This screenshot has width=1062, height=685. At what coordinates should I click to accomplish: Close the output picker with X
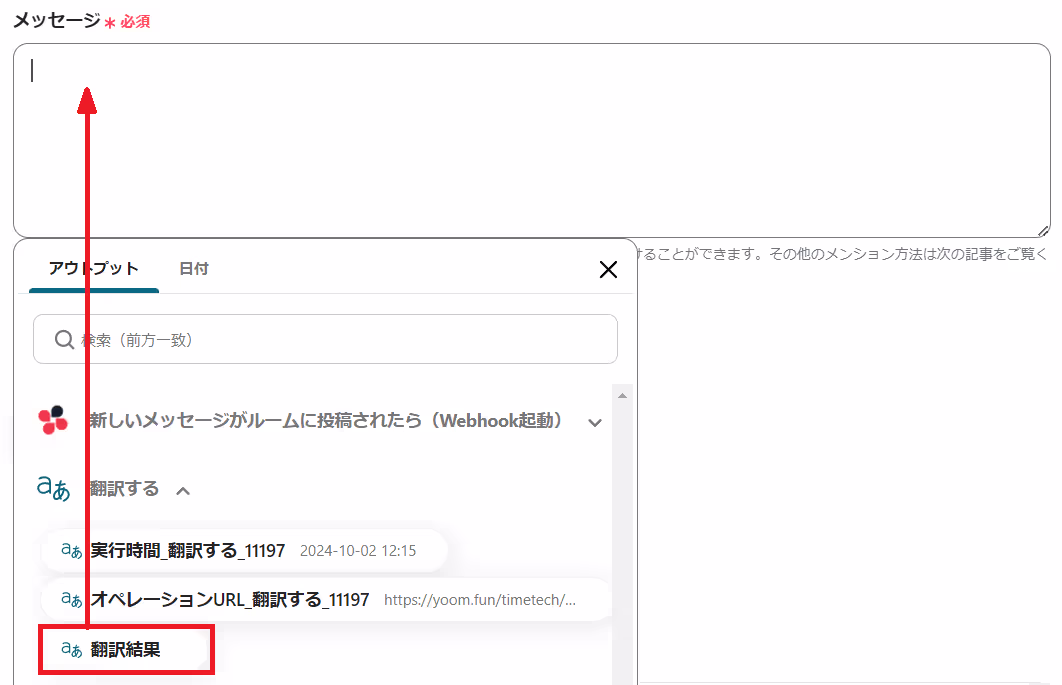click(608, 270)
